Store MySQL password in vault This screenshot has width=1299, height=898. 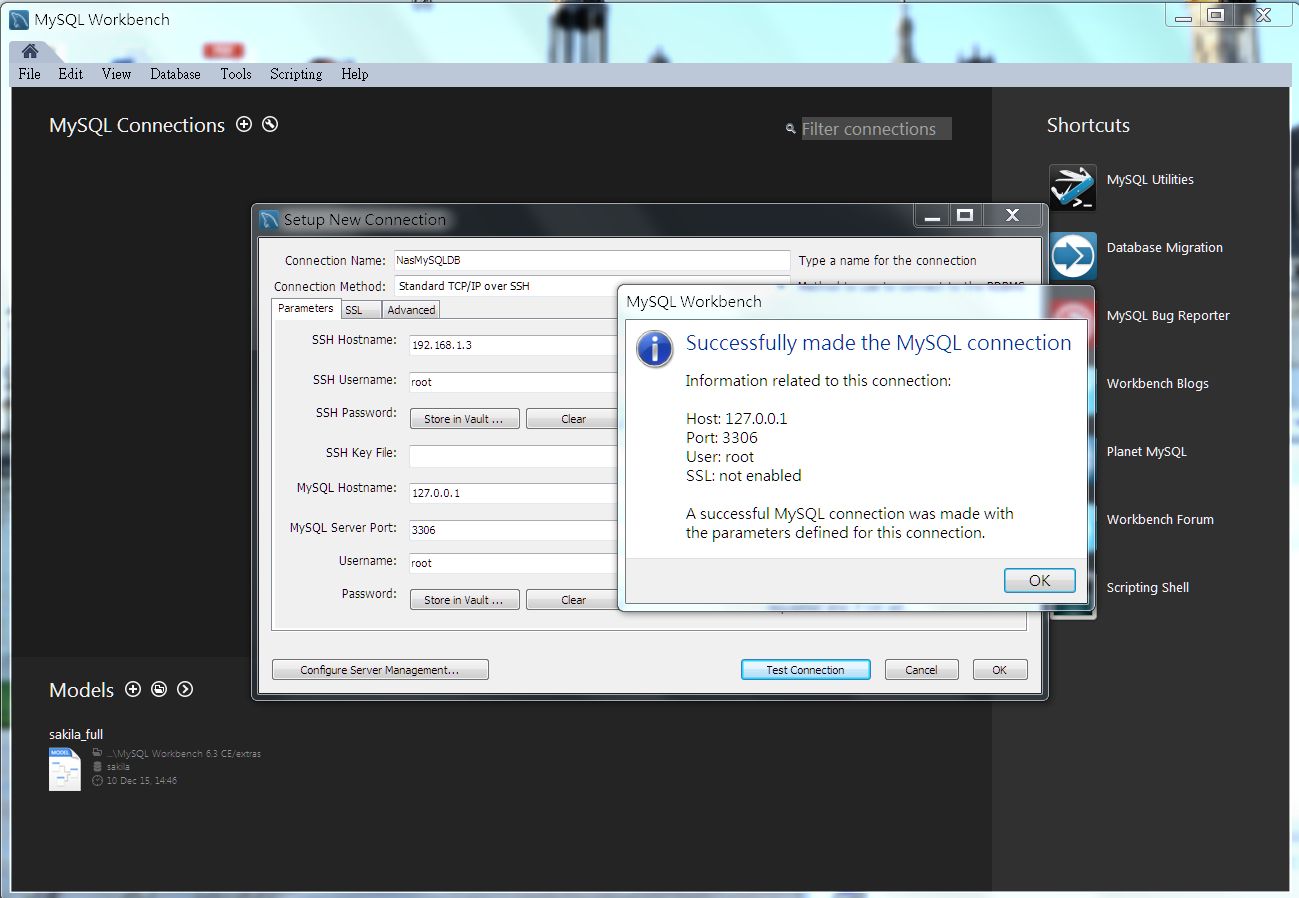point(464,600)
